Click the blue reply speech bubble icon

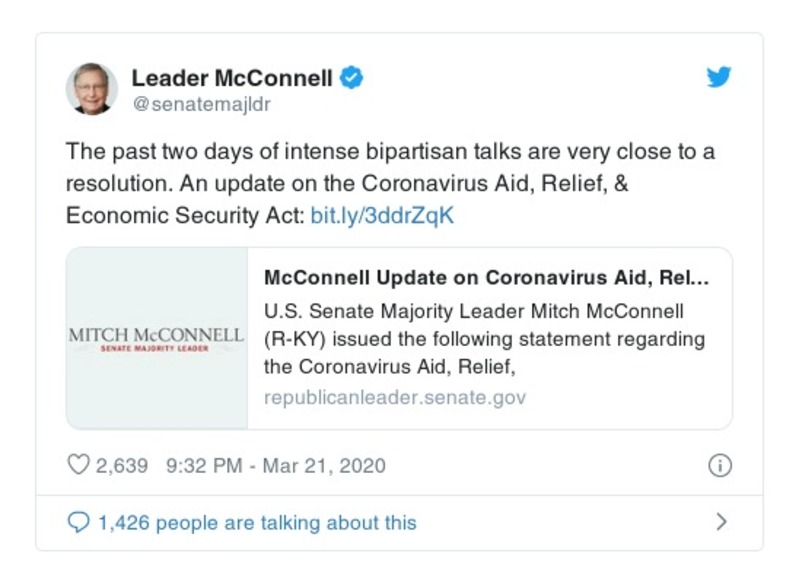click(78, 522)
